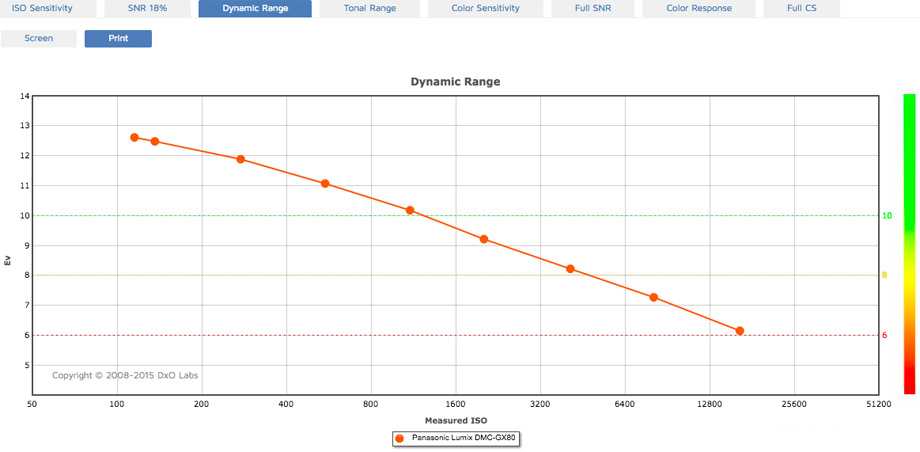Select the Dynamic Range tab

(255, 8)
